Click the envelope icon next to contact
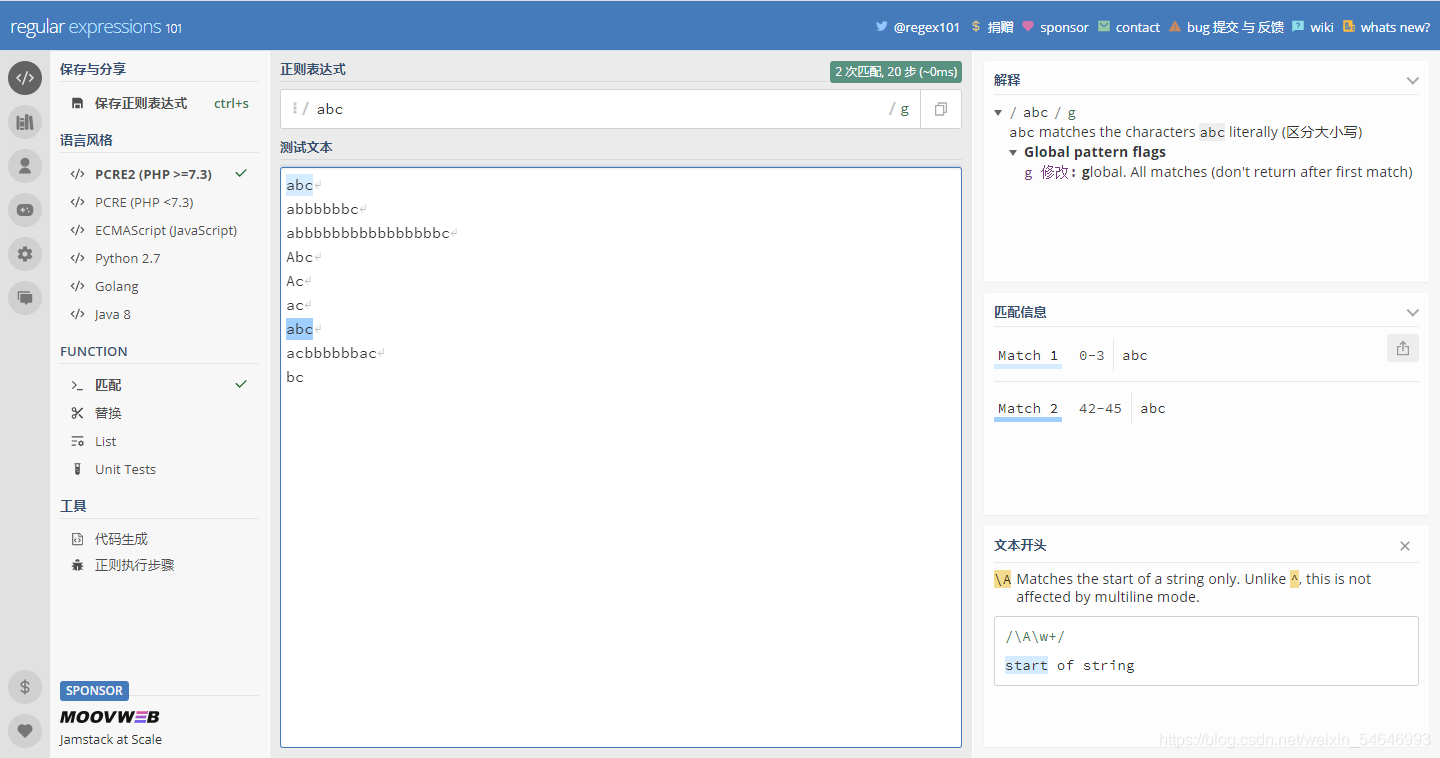The width and height of the screenshot is (1440, 758). (1104, 27)
